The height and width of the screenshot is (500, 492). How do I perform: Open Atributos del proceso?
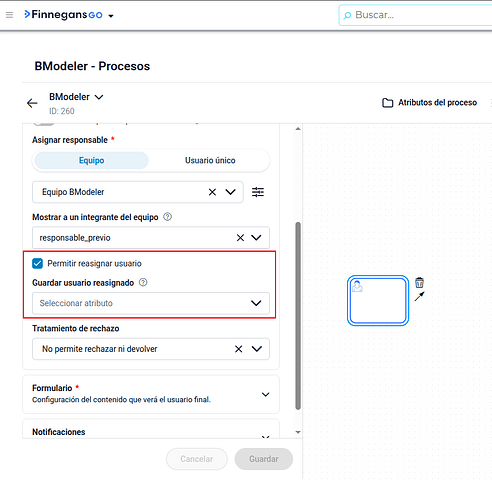429,103
